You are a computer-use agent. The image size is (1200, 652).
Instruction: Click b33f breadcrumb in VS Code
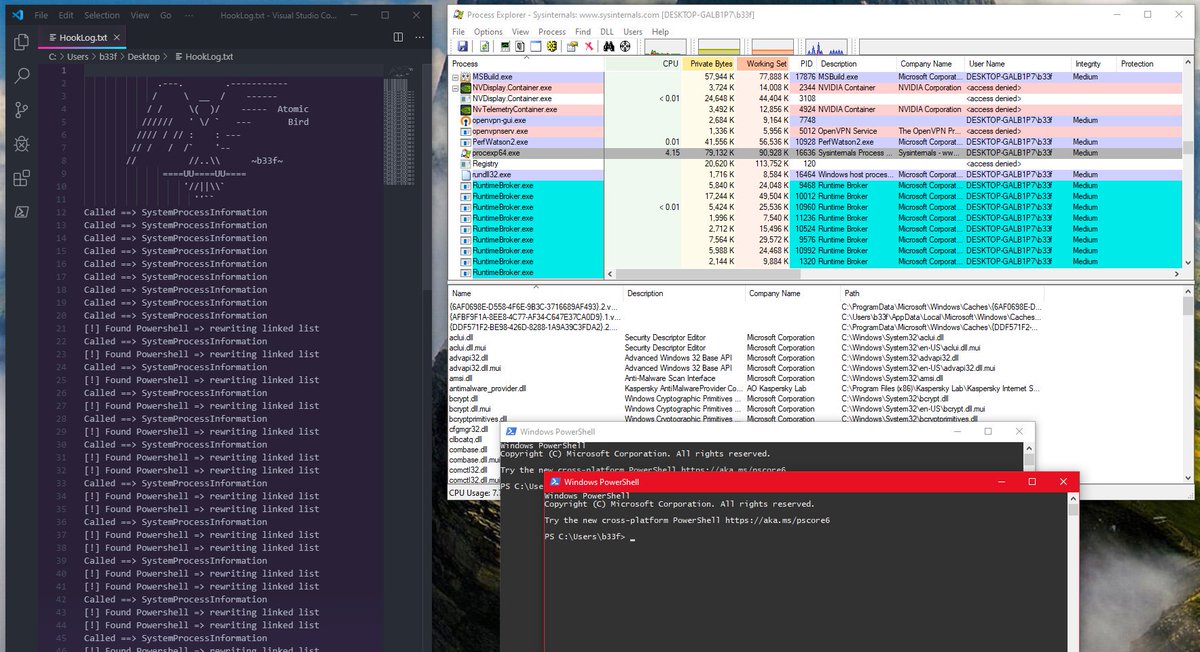pyautogui.click(x=106, y=57)
